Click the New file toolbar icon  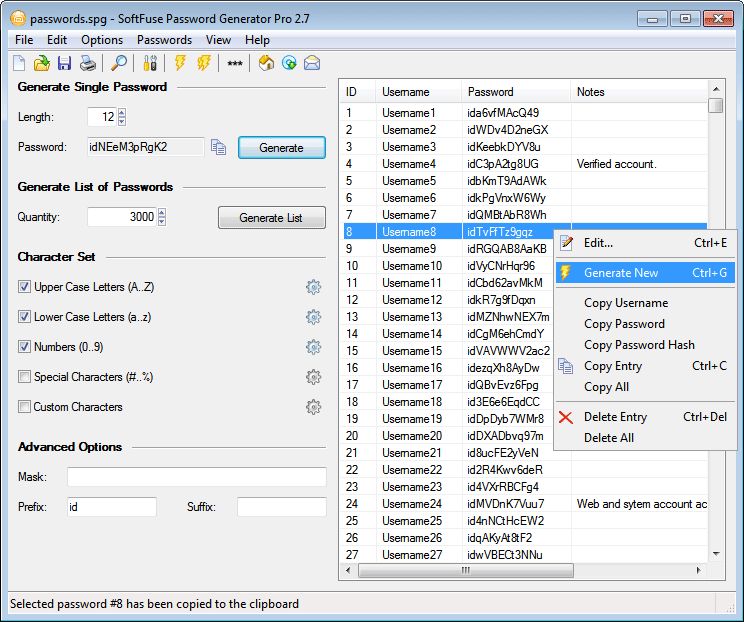19,63
